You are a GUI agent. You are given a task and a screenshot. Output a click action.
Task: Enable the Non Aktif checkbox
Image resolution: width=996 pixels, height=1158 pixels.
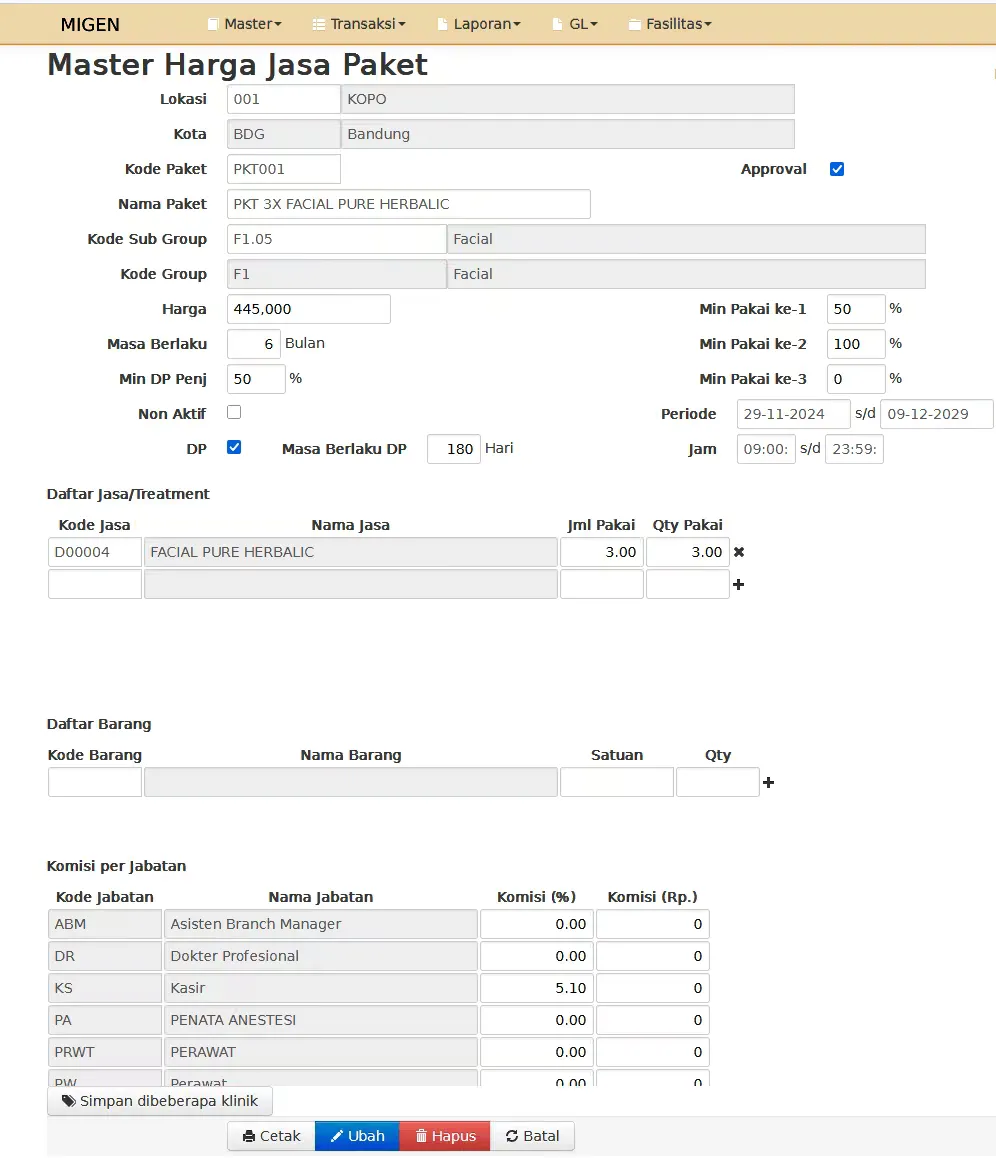coord(234,412)
